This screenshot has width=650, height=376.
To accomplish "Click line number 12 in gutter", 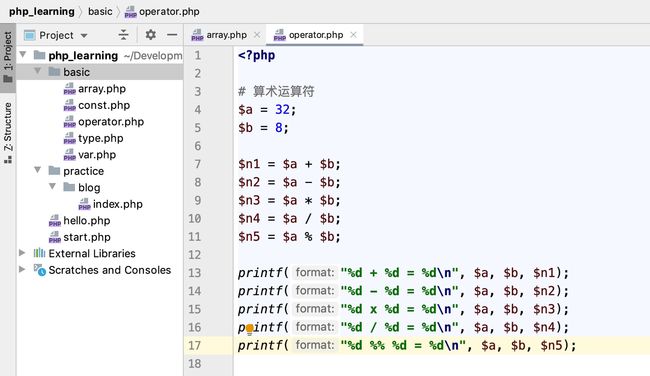I will pyautogui.click(x=195, y=255).
